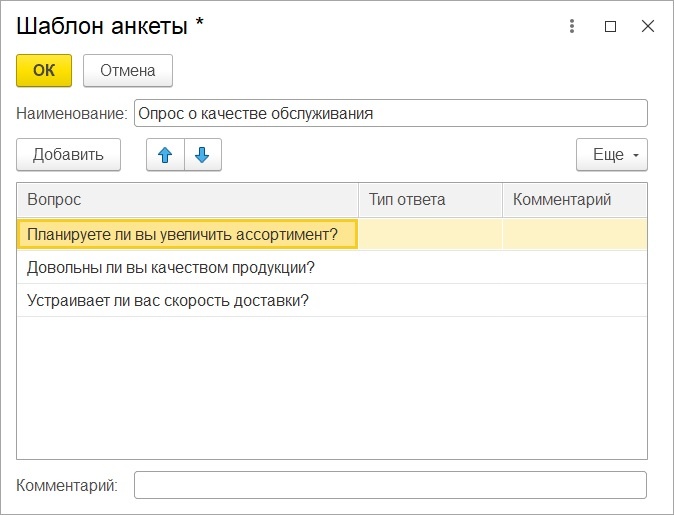674x515 pixels.
Task: Focus the bottom Комментарий input field
Action: click(x=390, y=485)
